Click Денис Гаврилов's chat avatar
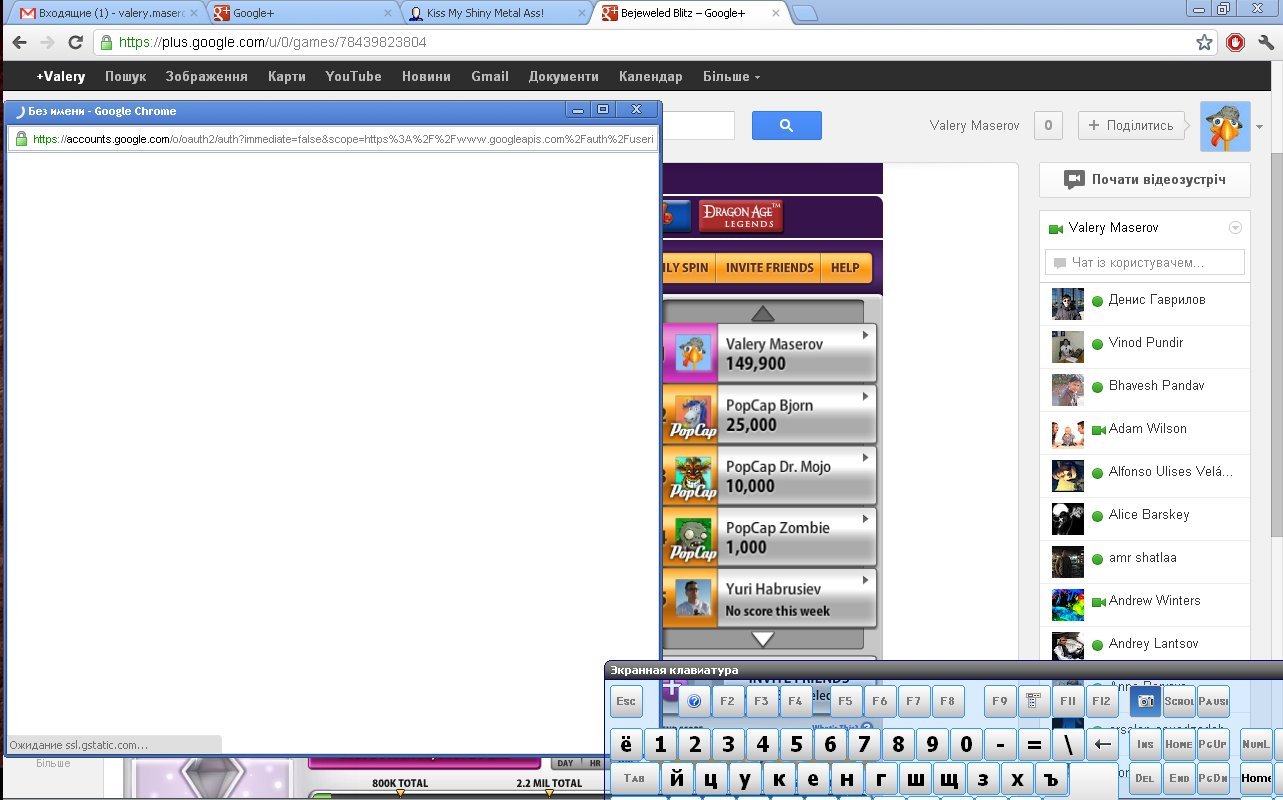This screenshot has width=1283, height=800. (x=1068, y=303)
